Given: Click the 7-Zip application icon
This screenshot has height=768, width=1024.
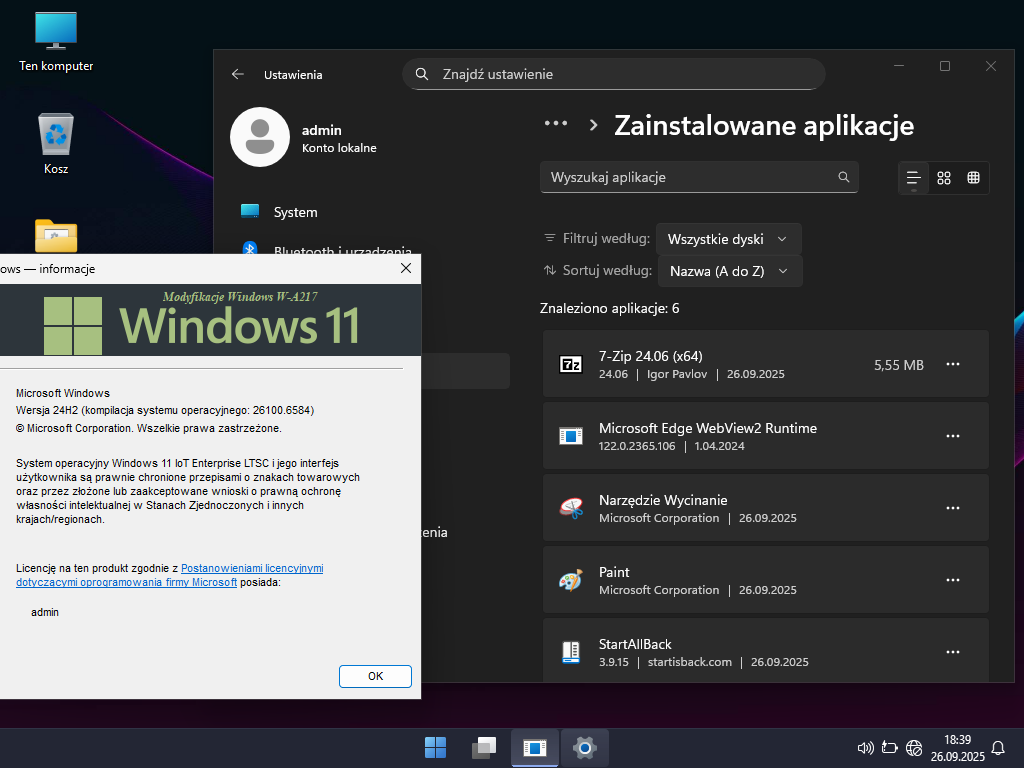Looking at the screenshot, I should [x=570, y=365].
